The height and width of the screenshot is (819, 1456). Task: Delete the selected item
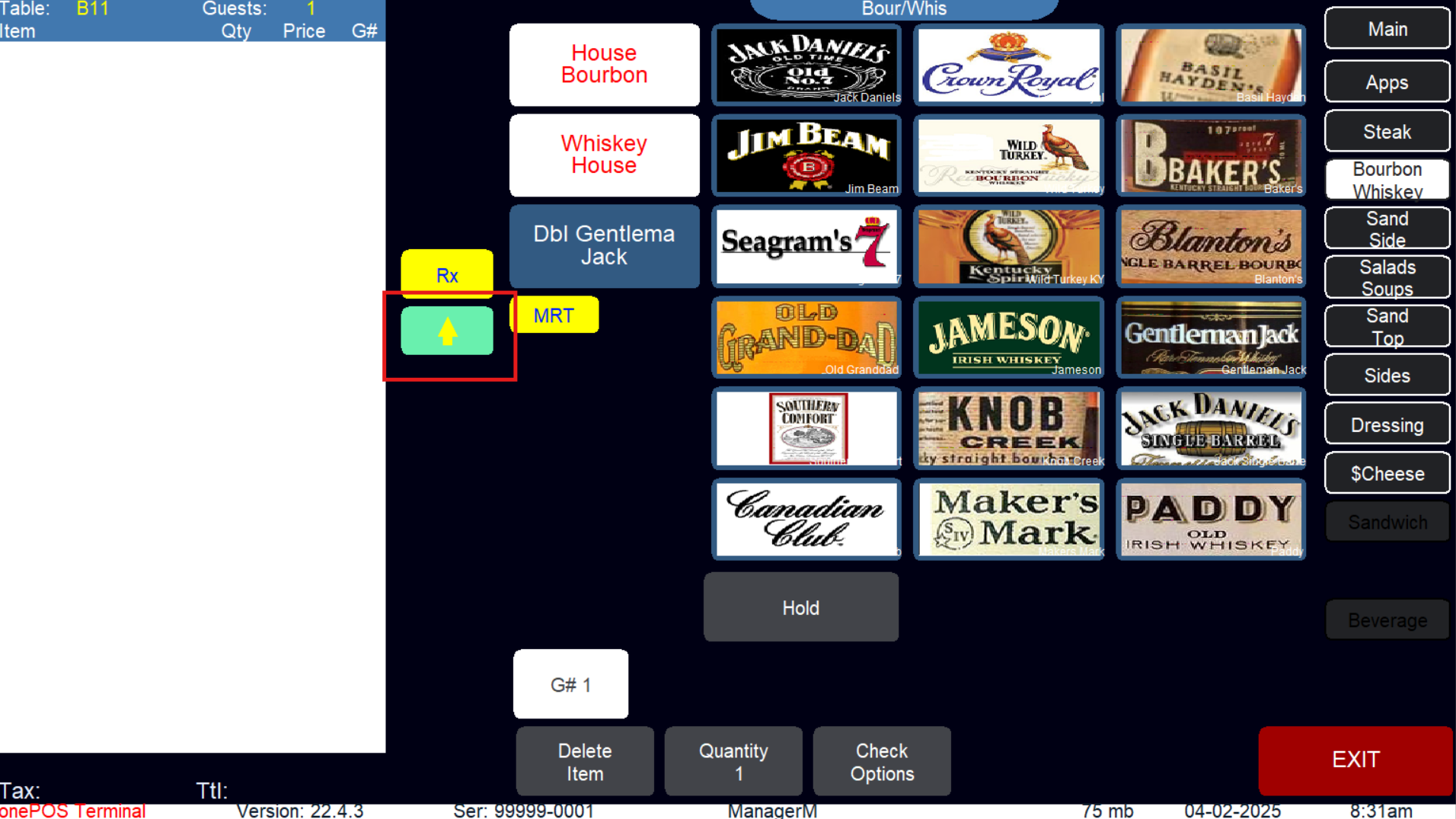point(585,762)
